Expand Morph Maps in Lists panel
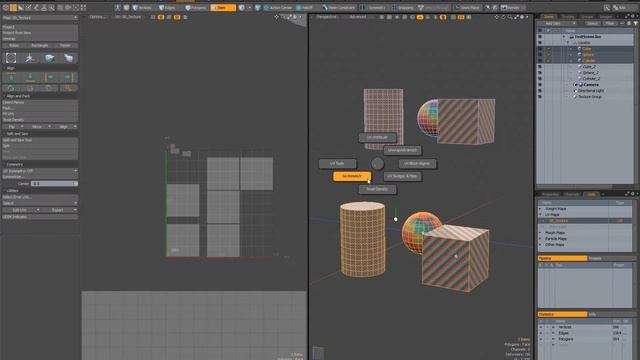 [x=540, y=233]
